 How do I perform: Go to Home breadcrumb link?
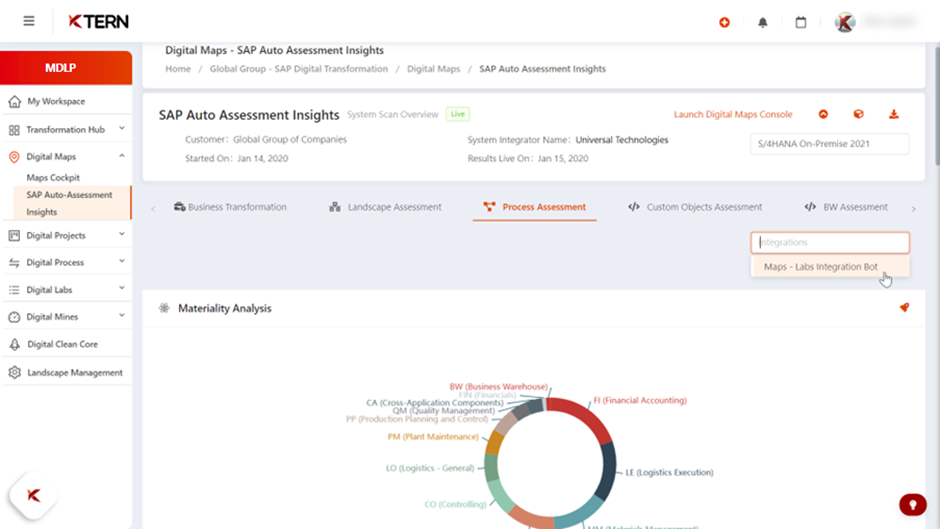point(178,69)
